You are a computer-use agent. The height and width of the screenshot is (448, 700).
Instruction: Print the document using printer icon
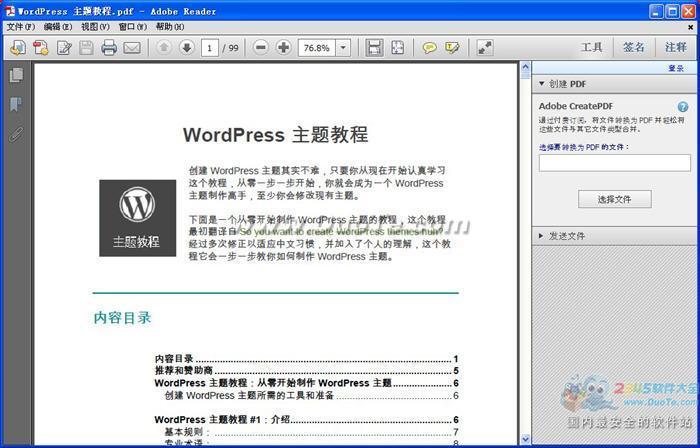109,47
